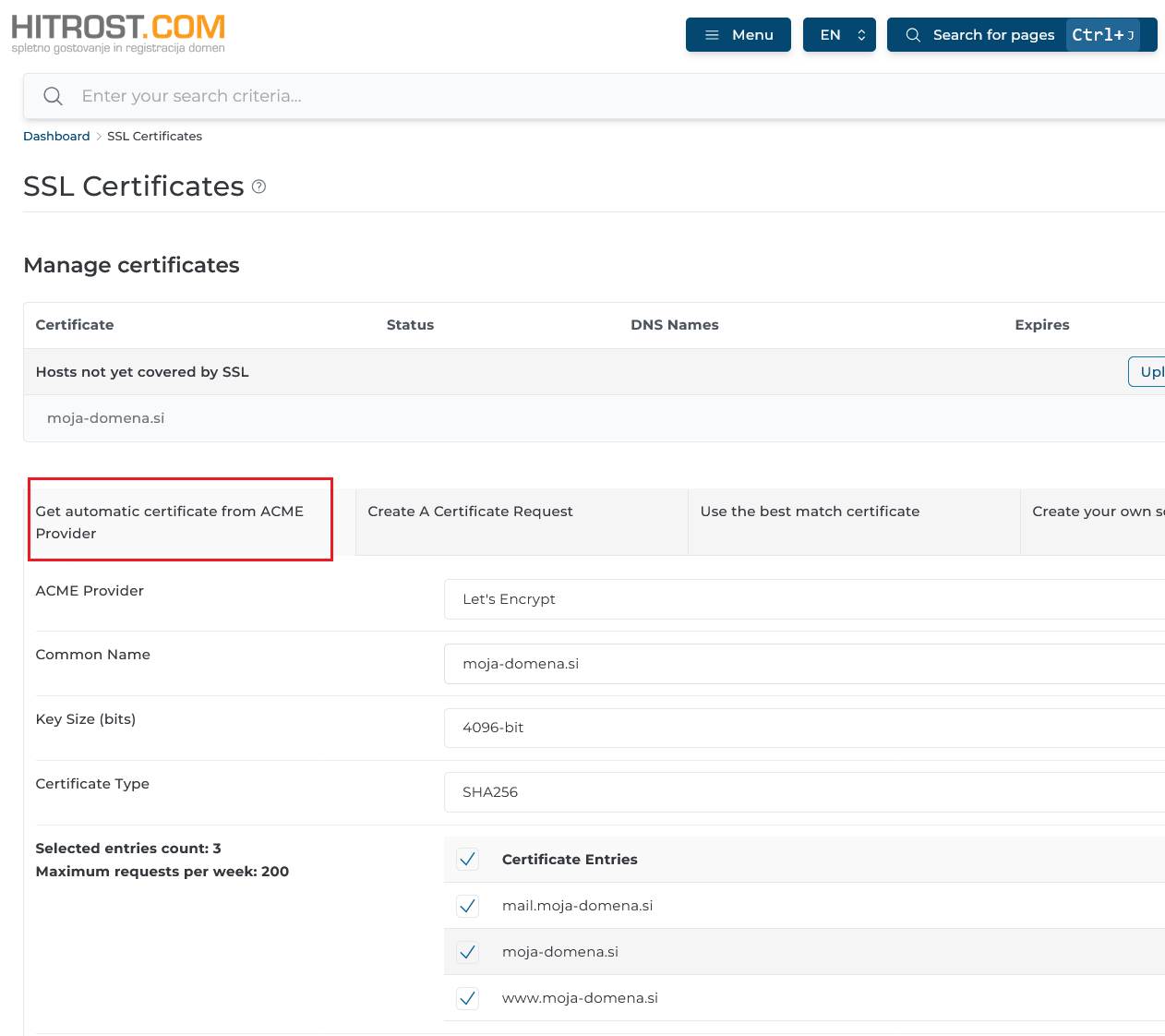Image resolution: width=1165 pixels, height=1036 pixels.
Task: Click the Ctrl+J shortcut badge
Action: click(x=1102, y=35)
